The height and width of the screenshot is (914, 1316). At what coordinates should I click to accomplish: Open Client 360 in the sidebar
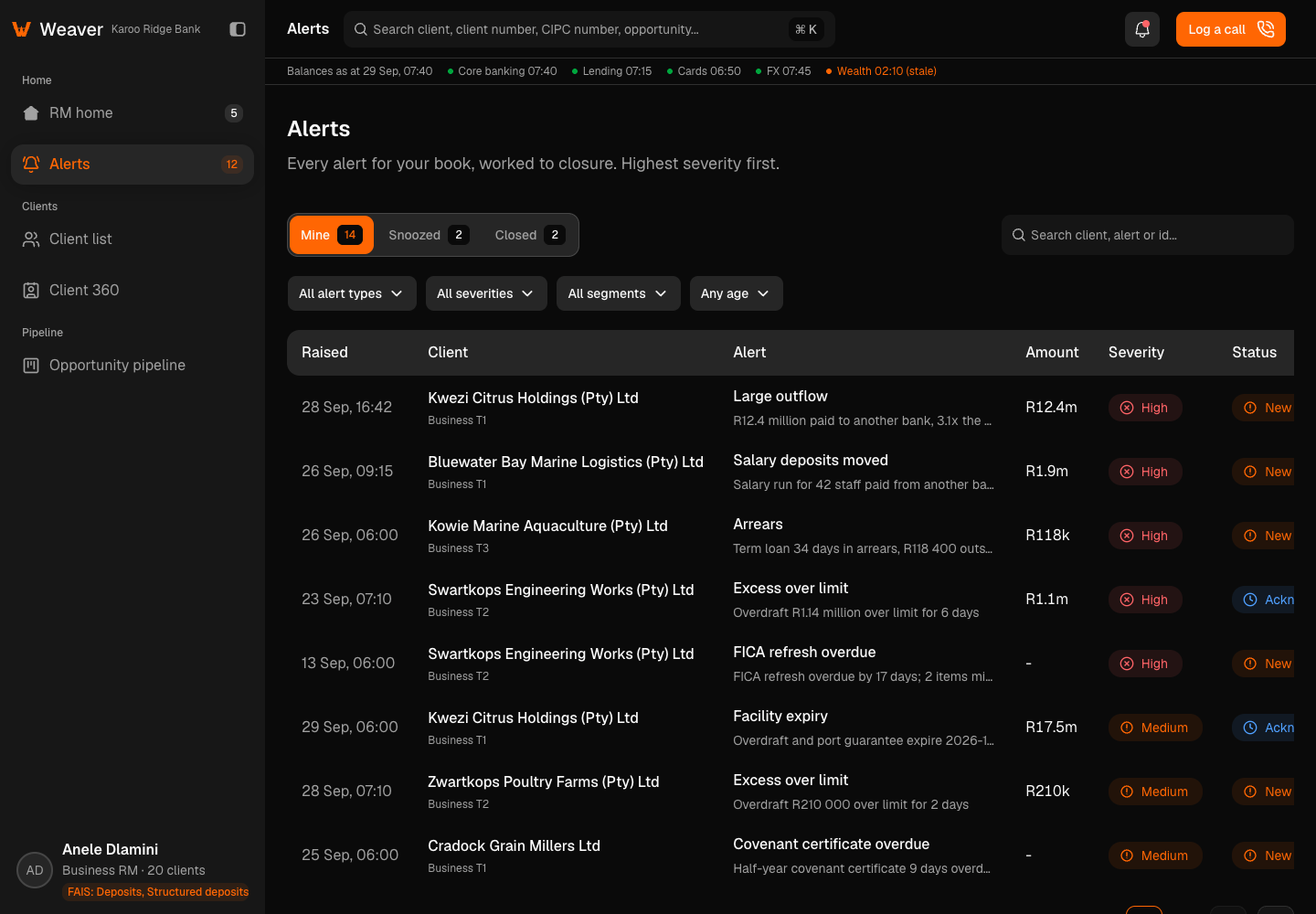pyautogui.click(x=133, y=291)
